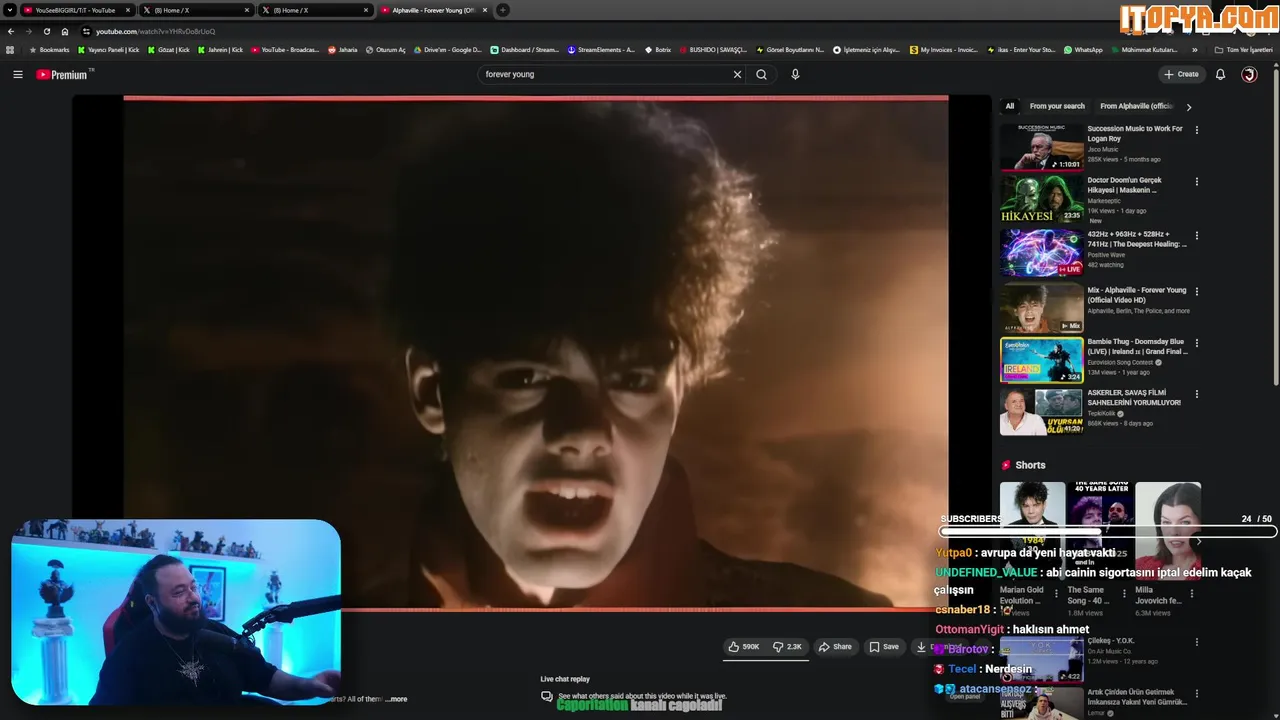The width and height of the screenshot is (1280, 720).
Task: Open the 432Hz LIVE stream thumbnail
Action: pos(1042,253)
